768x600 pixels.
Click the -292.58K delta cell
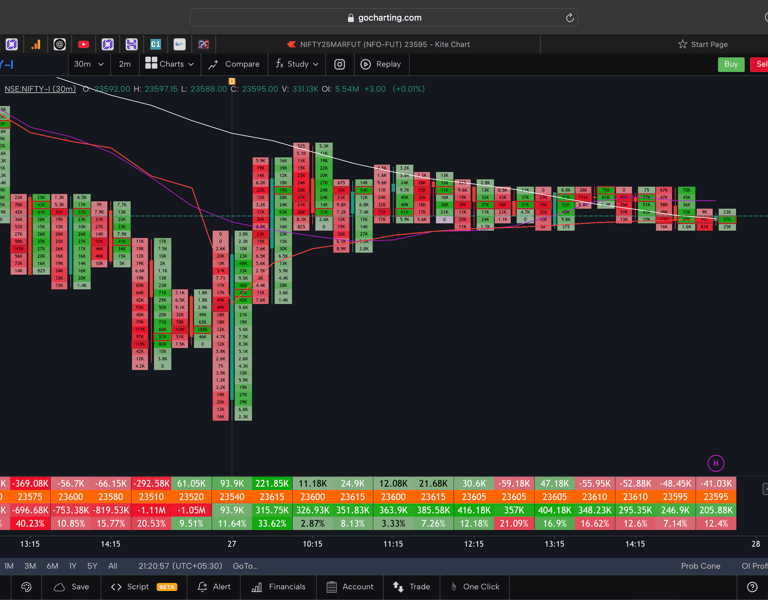pos(151,483)
